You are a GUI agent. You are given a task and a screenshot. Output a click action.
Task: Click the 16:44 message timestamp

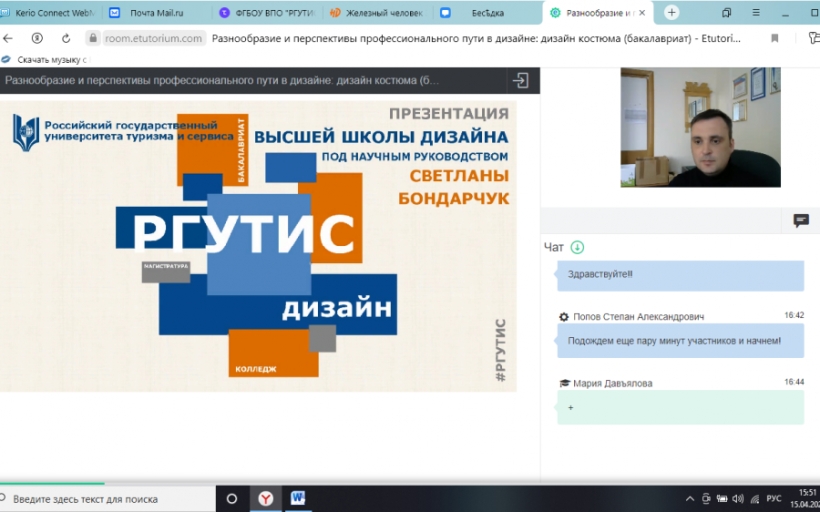[794, 382]
